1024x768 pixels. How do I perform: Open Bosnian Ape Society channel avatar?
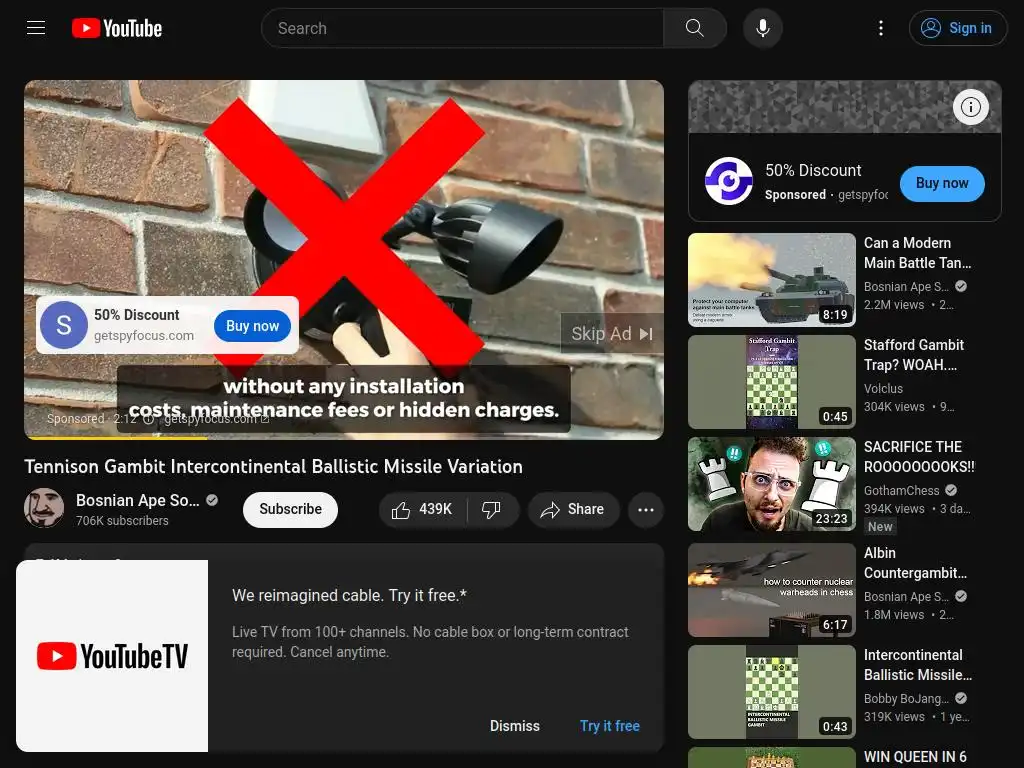(44, 508)
